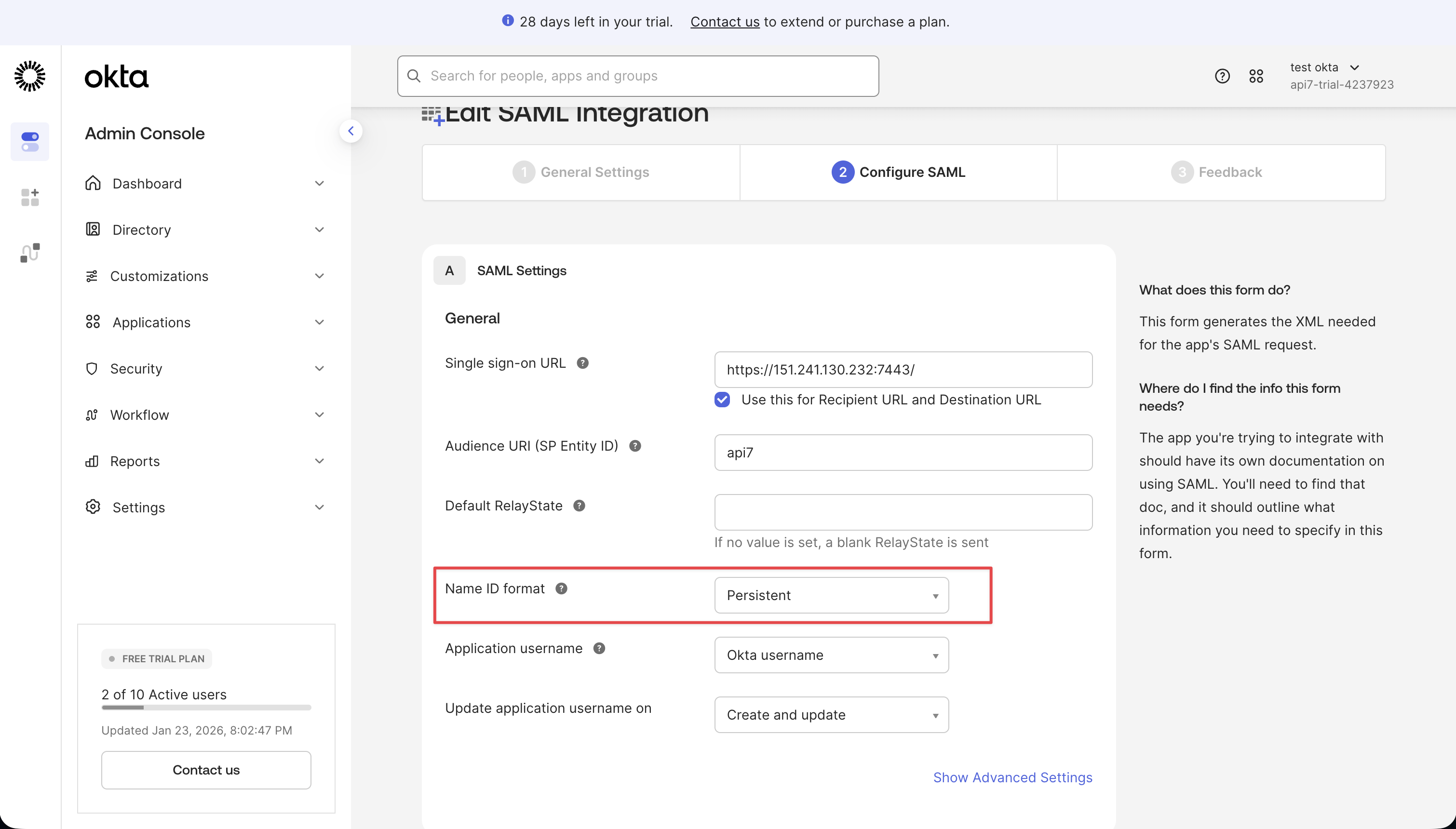Click the Okta spinner logo in left rail
The height and width of the screenshot is (829, 1456).
point(29,76)
